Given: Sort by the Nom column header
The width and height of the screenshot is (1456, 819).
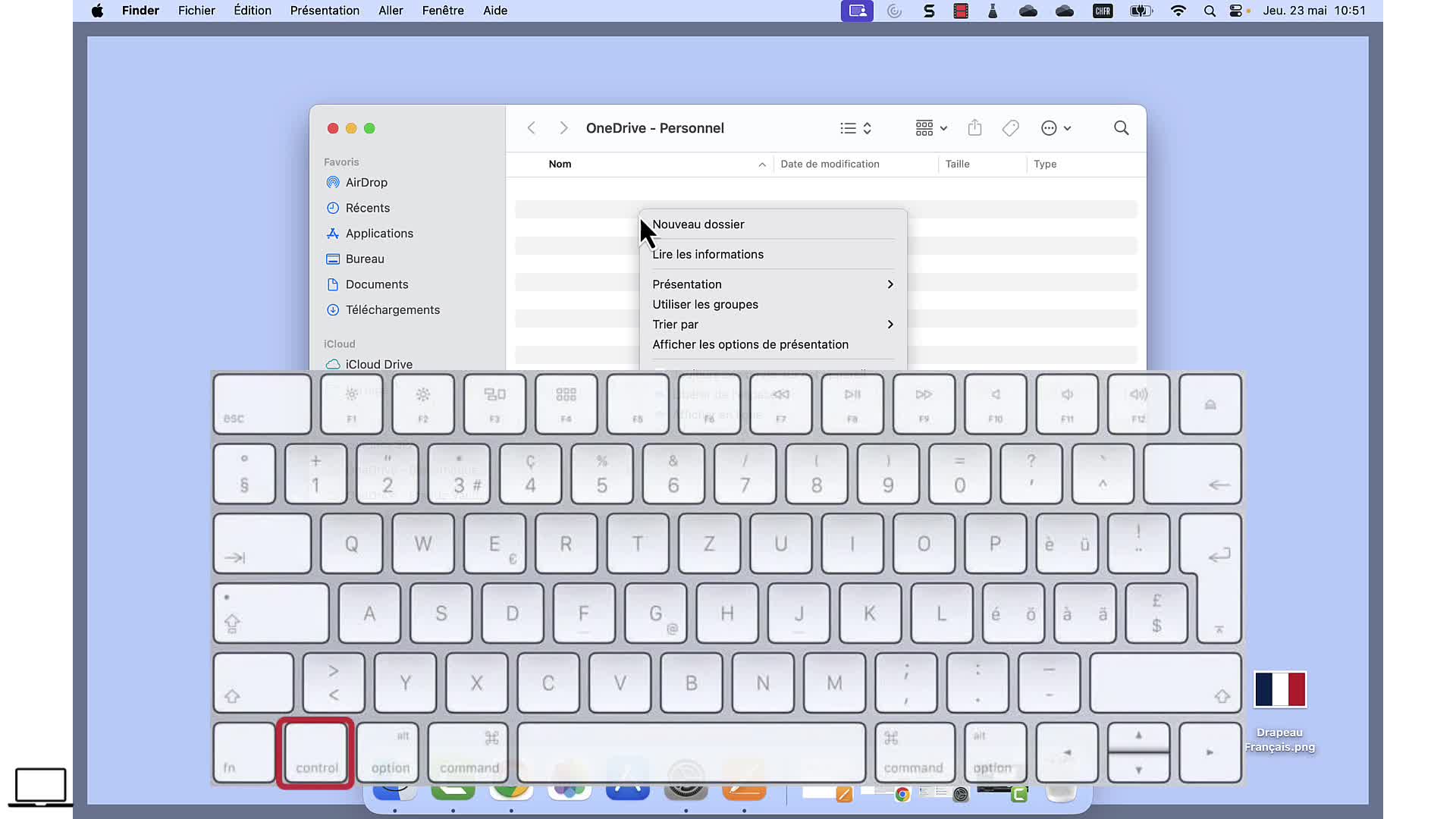Looking at the screenshot, I should coord(560,165).
